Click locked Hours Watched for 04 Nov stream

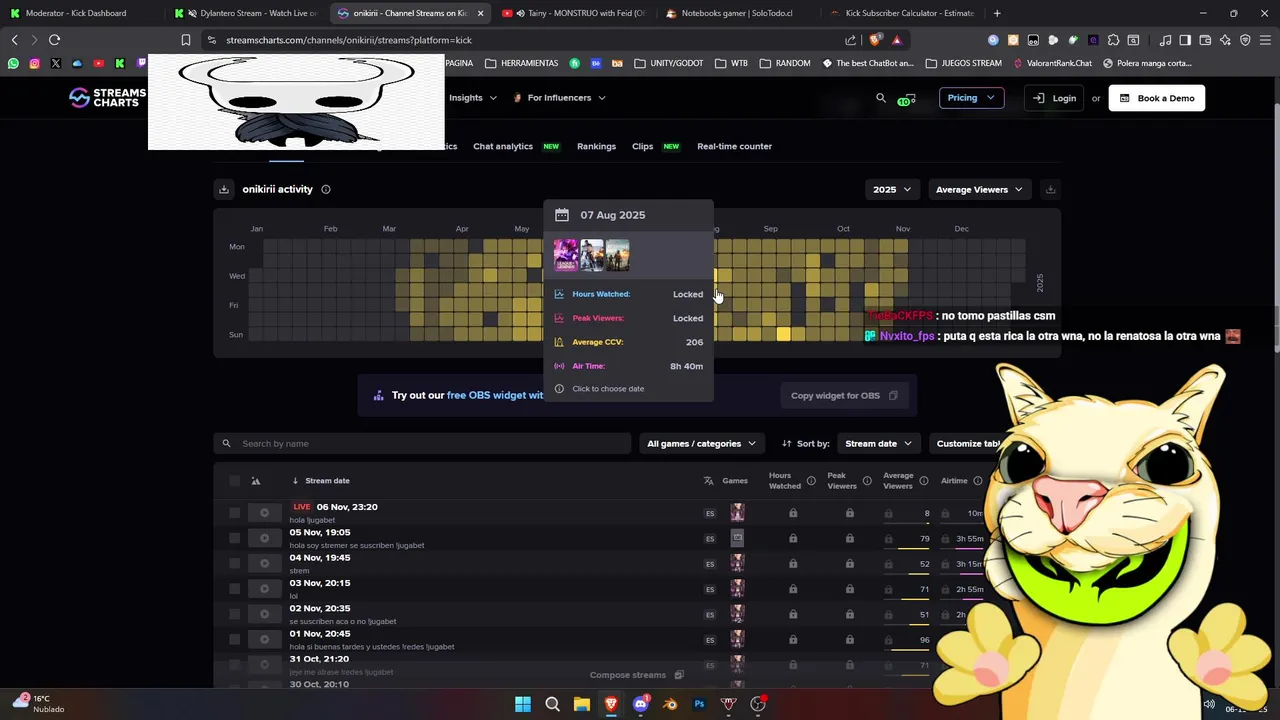coord(793,564)
